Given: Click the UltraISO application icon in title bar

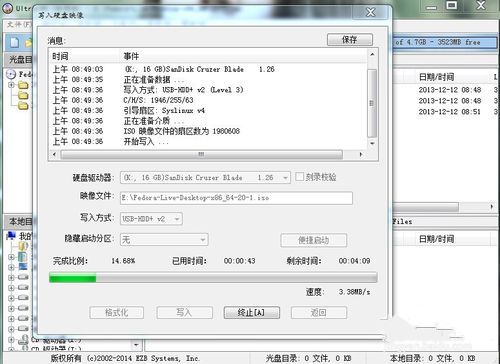Looking at the screenshot, I should [8, 9].
